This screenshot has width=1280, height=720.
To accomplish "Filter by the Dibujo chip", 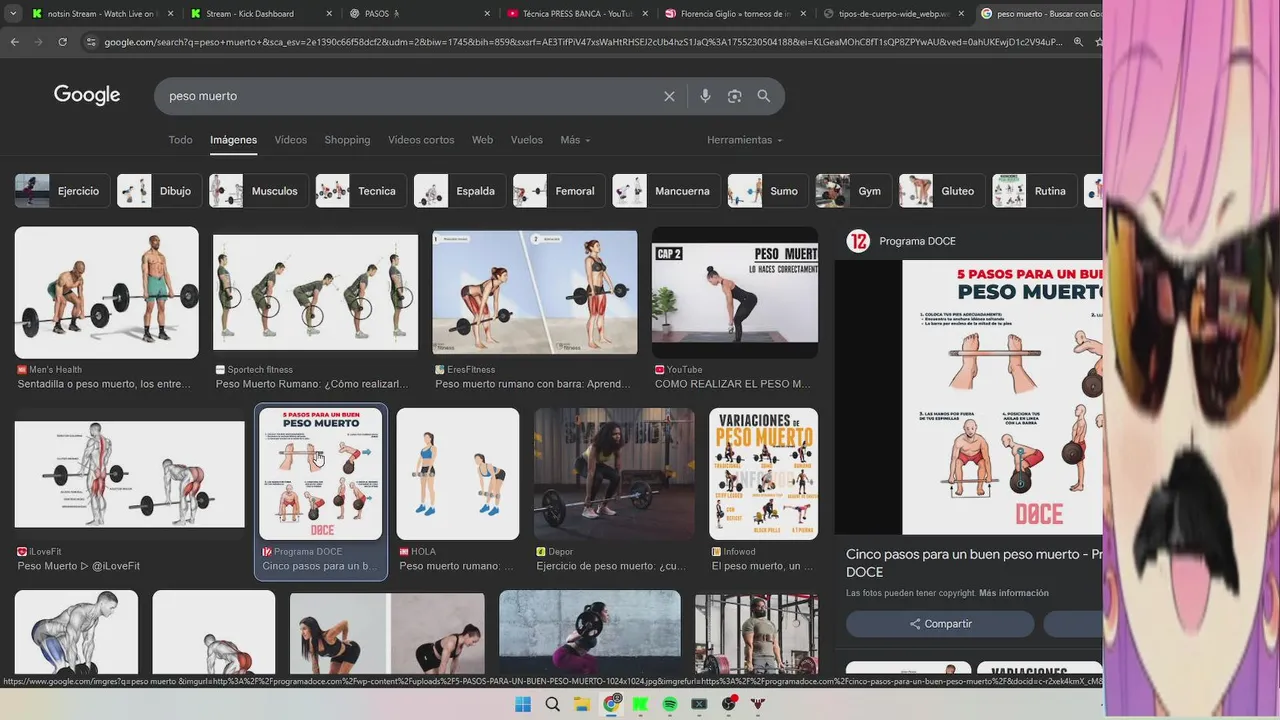I will 159,191.
